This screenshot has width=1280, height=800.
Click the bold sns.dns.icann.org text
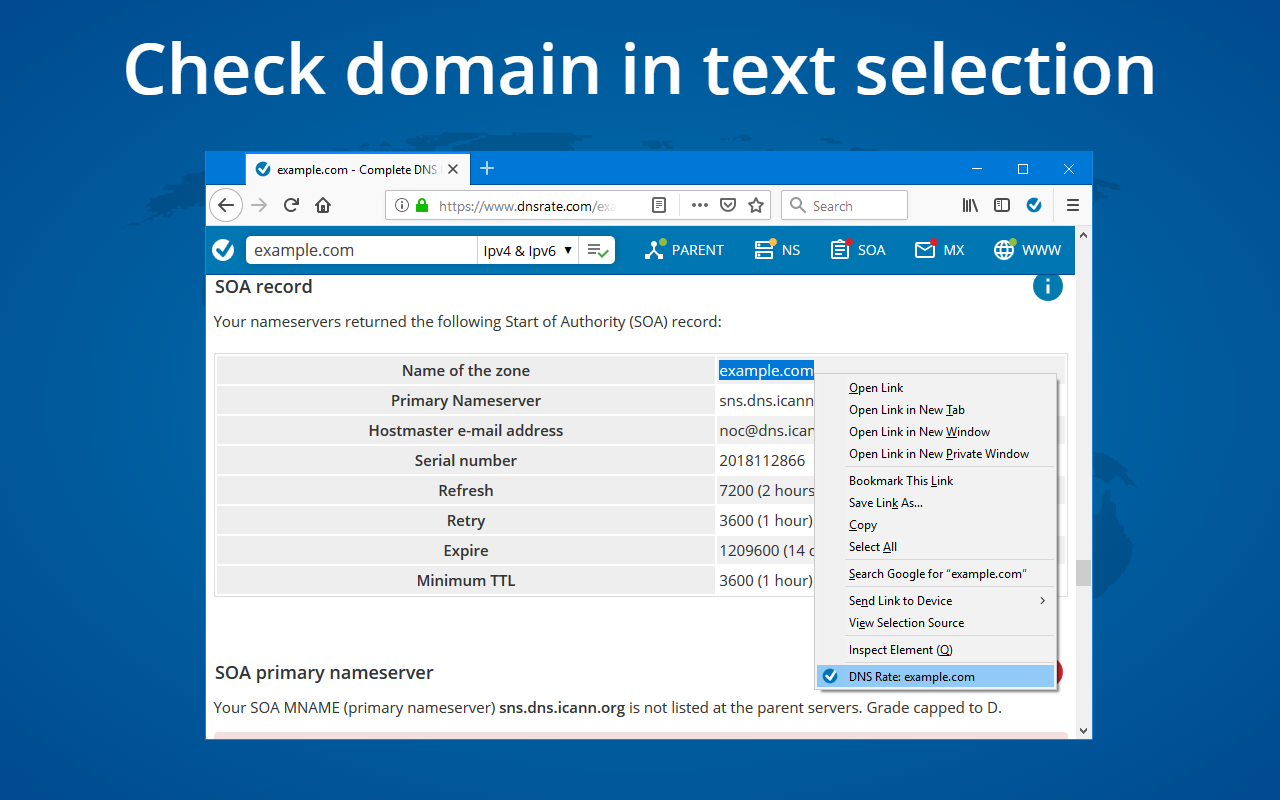click(562, 708)
